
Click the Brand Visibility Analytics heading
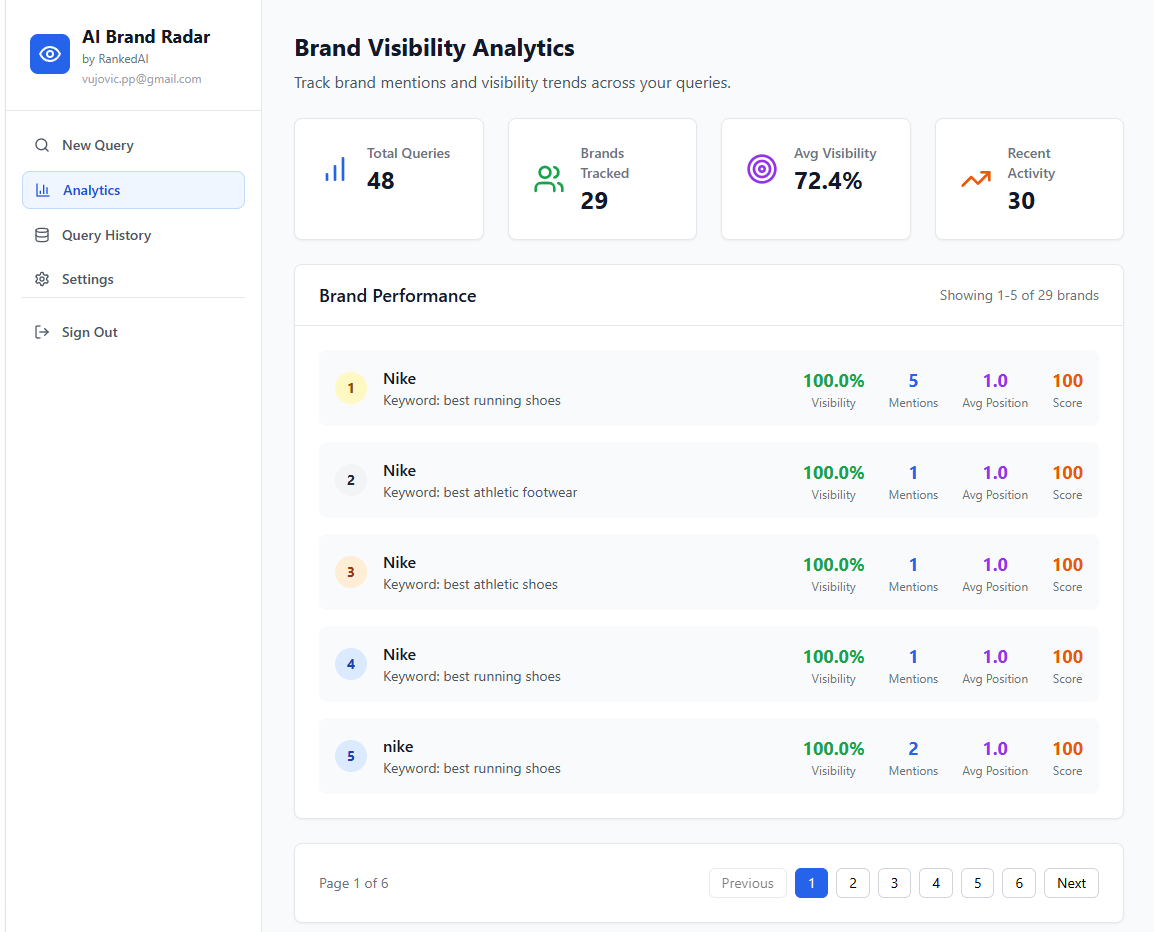pos(434,48)
